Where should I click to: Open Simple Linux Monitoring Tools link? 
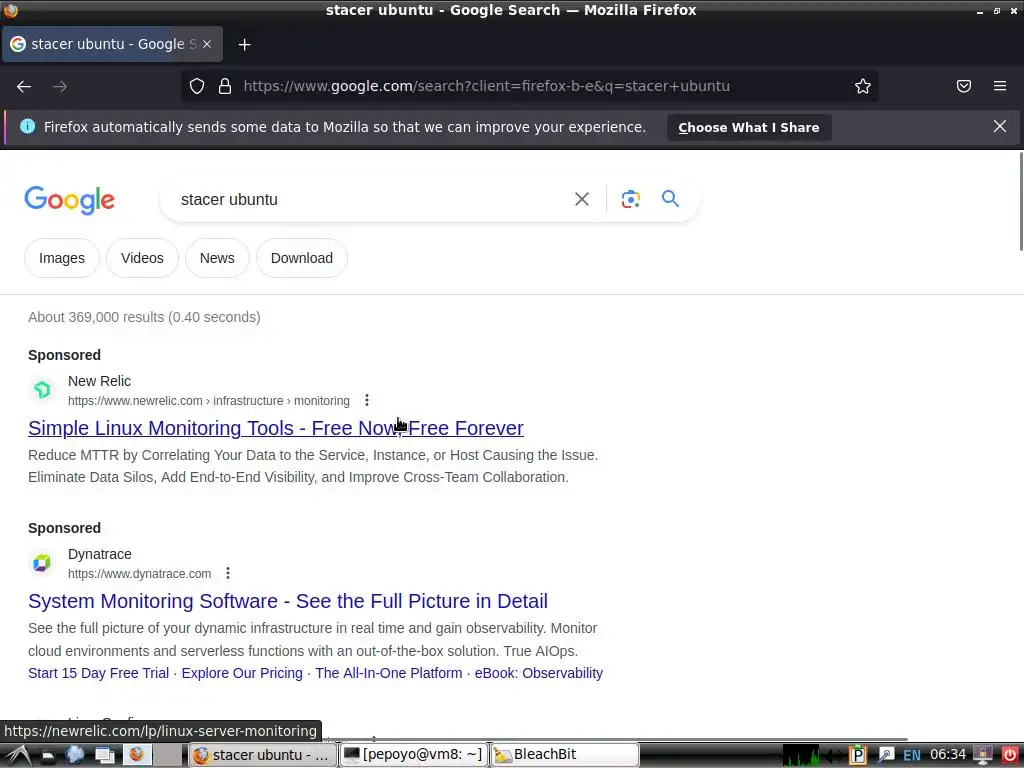pyautogui.click(x=276, y=428)
